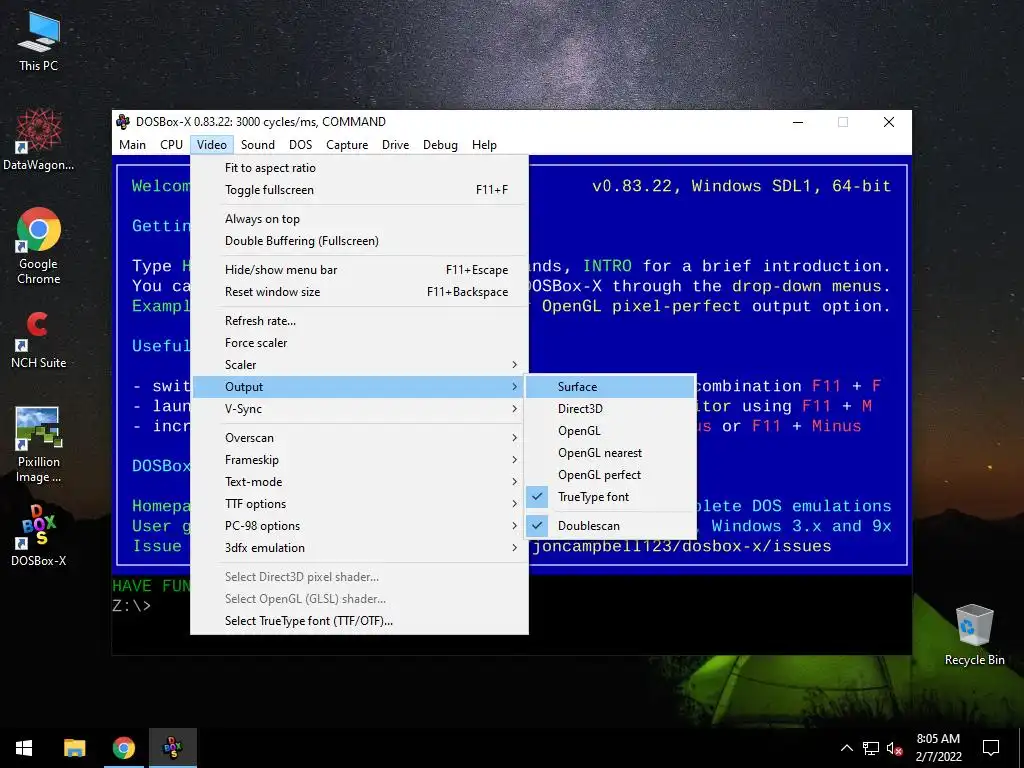Select OpenGL output
The width and height of the screenshot is (1024, 768).
point(610,431)
